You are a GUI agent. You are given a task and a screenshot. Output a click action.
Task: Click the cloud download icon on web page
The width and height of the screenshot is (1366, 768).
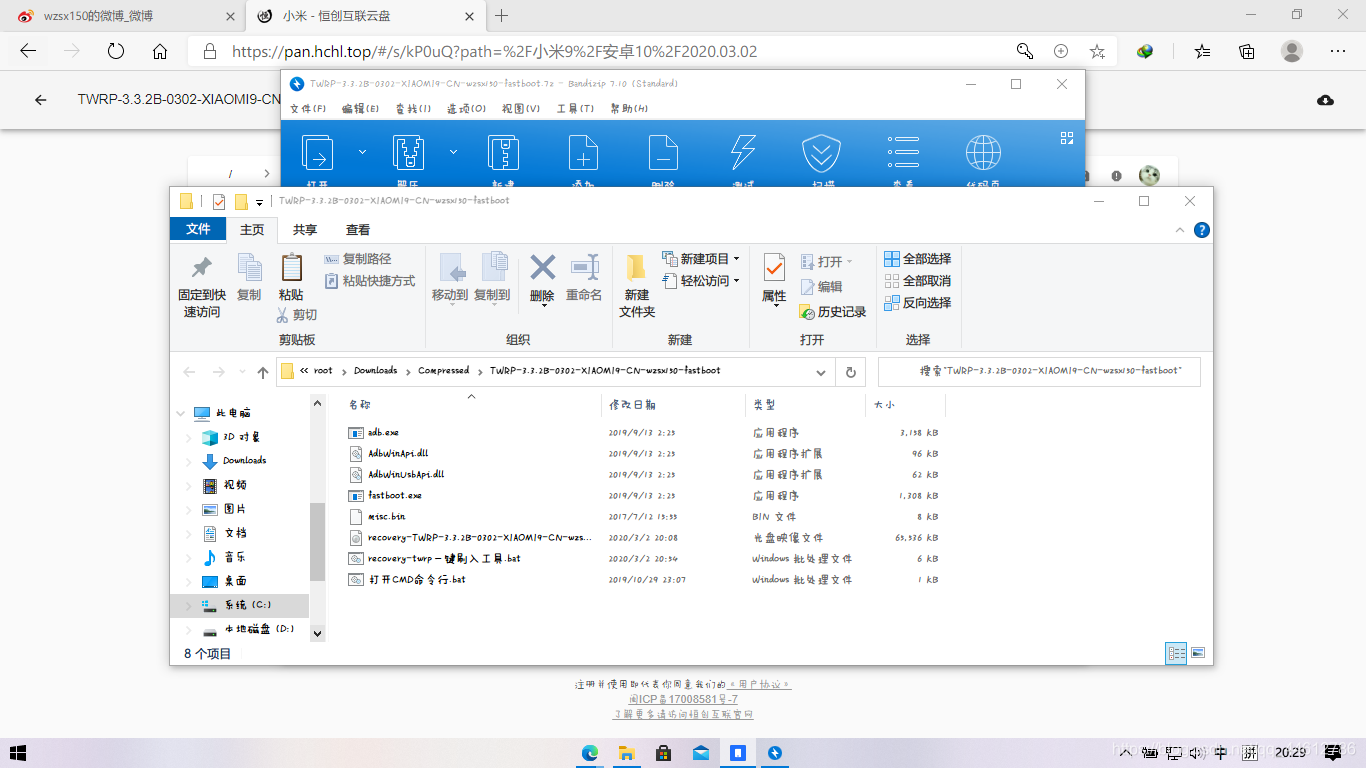(x=1325, y=100)
